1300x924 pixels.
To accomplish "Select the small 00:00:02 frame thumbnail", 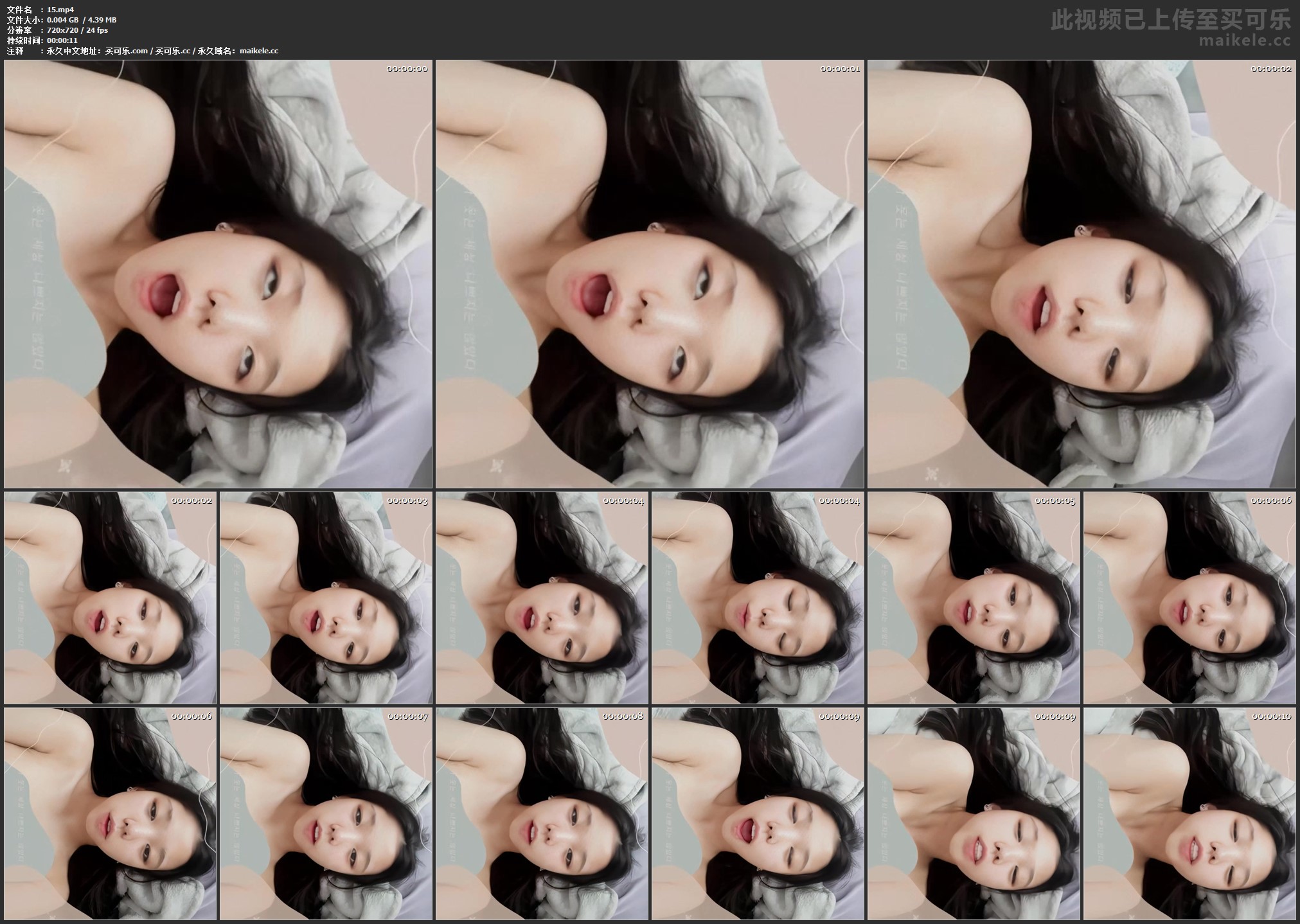I will click(110, 598).
